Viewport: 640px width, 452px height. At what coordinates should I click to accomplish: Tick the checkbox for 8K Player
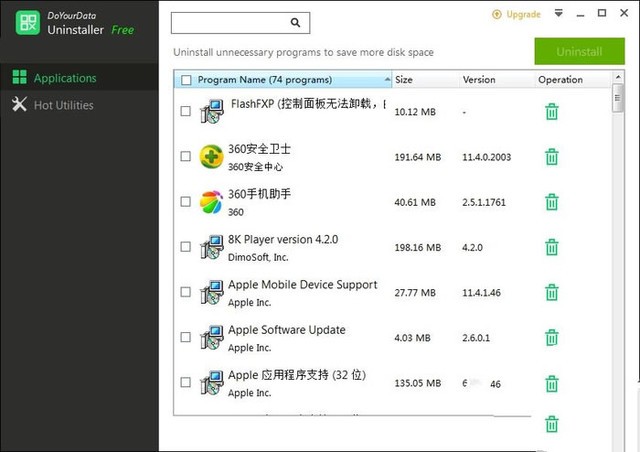185,247
